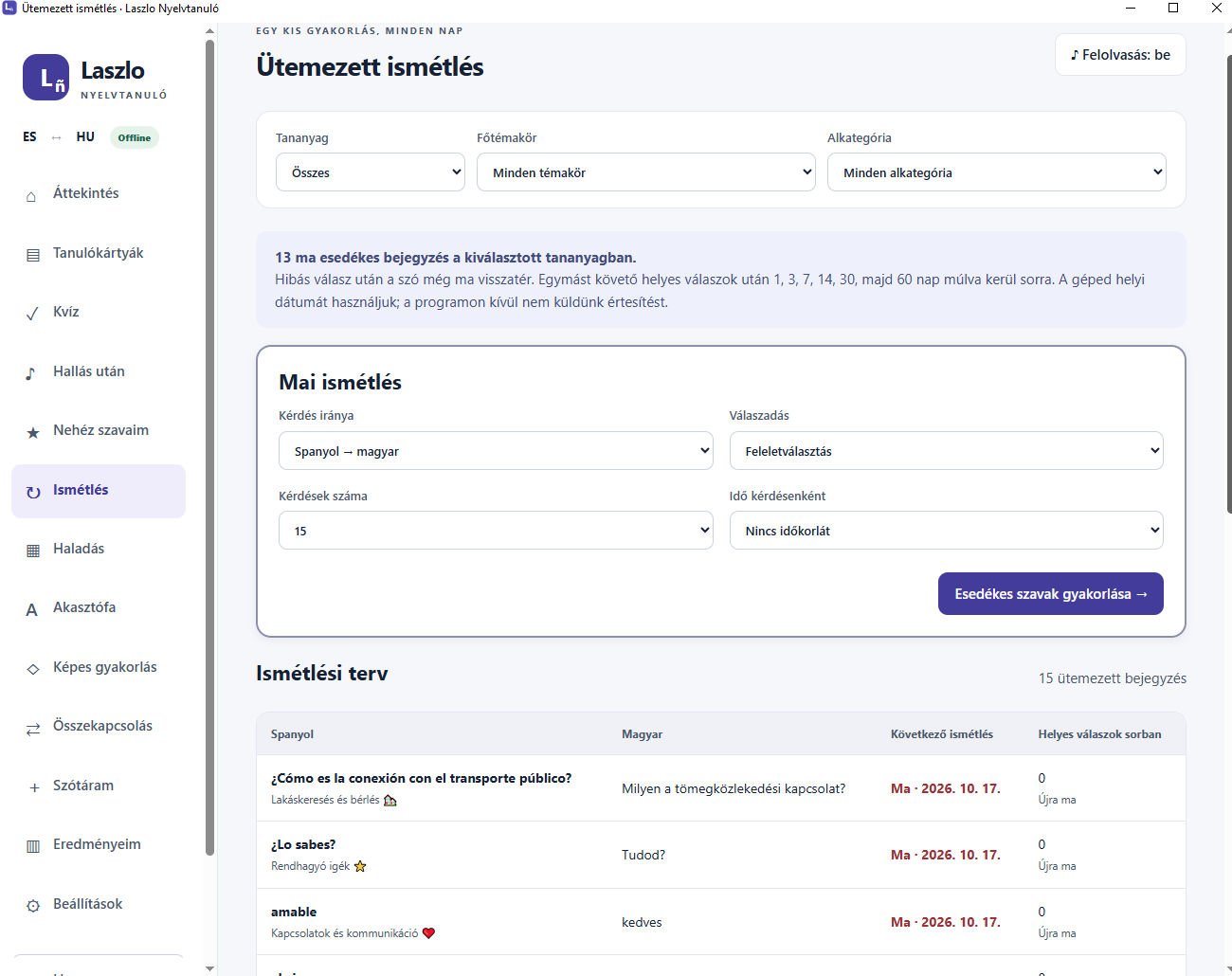This screenshot has width=1232, height=976.
Task: Click the Offline status badge
Action: pos(135,137)
